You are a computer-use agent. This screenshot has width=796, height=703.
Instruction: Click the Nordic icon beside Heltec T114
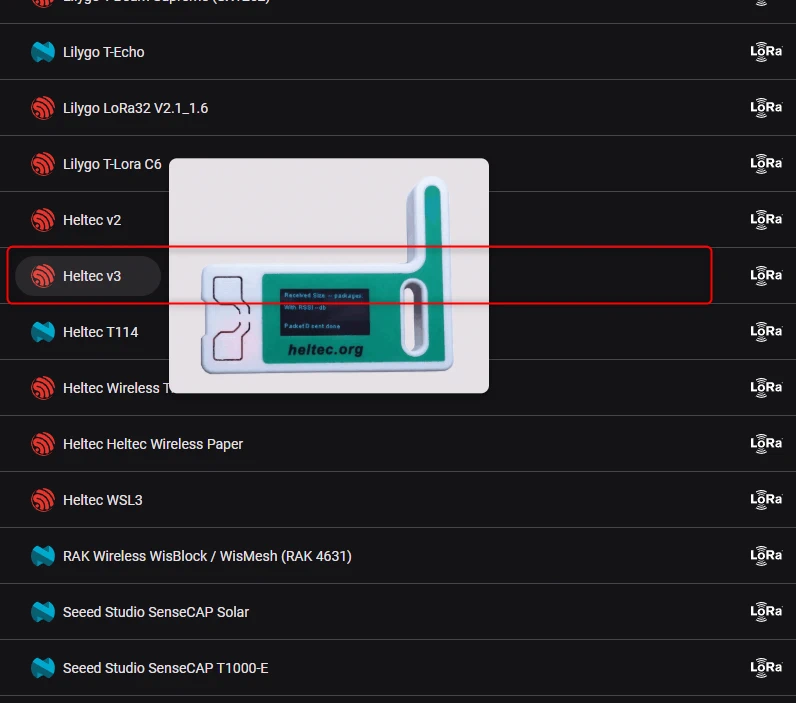pos(43,332)
